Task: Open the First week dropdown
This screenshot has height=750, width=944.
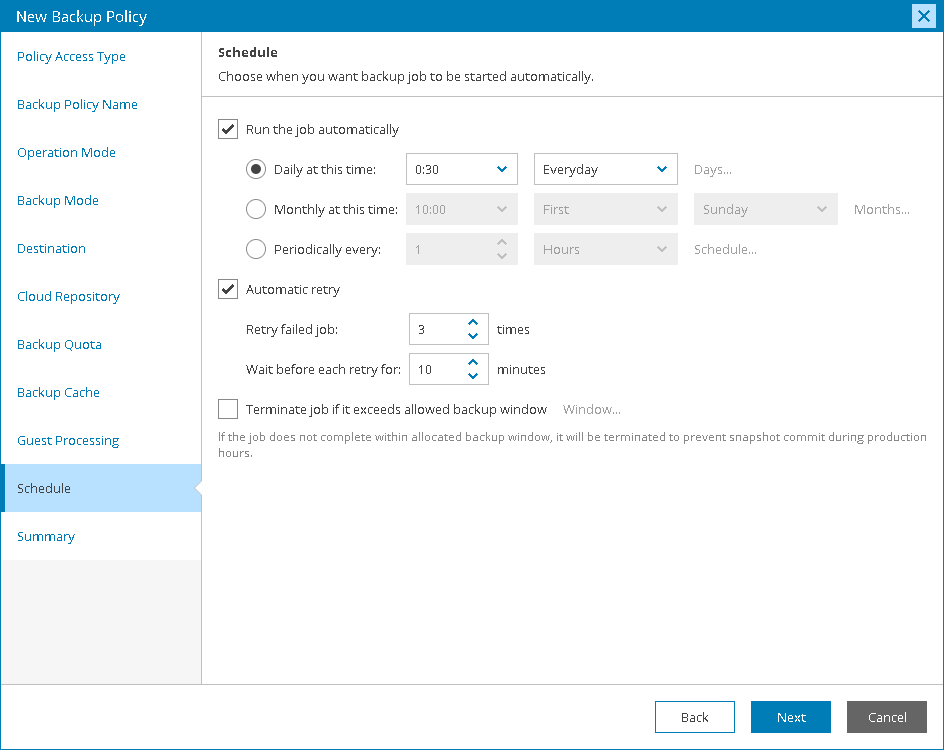Action: point(606,209)
